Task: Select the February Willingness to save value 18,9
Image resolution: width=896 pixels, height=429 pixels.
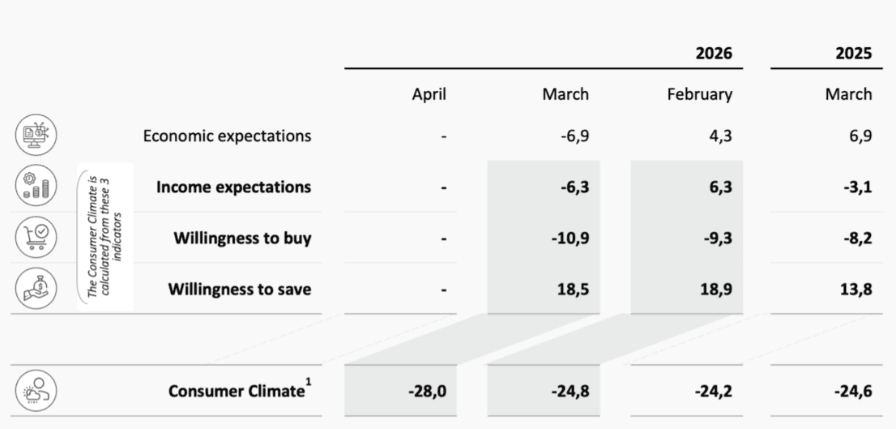Action: 714,290
